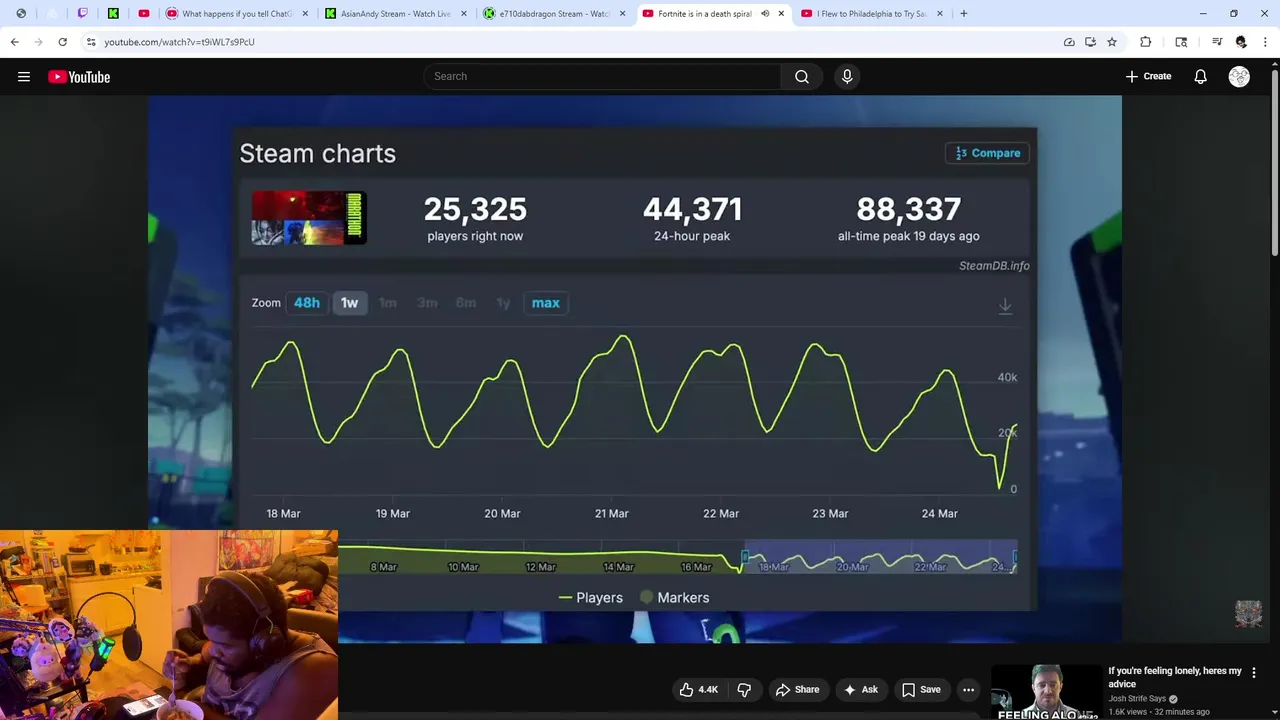
Task: Select the 48h zoom range
Action: (x=307, y=303)
